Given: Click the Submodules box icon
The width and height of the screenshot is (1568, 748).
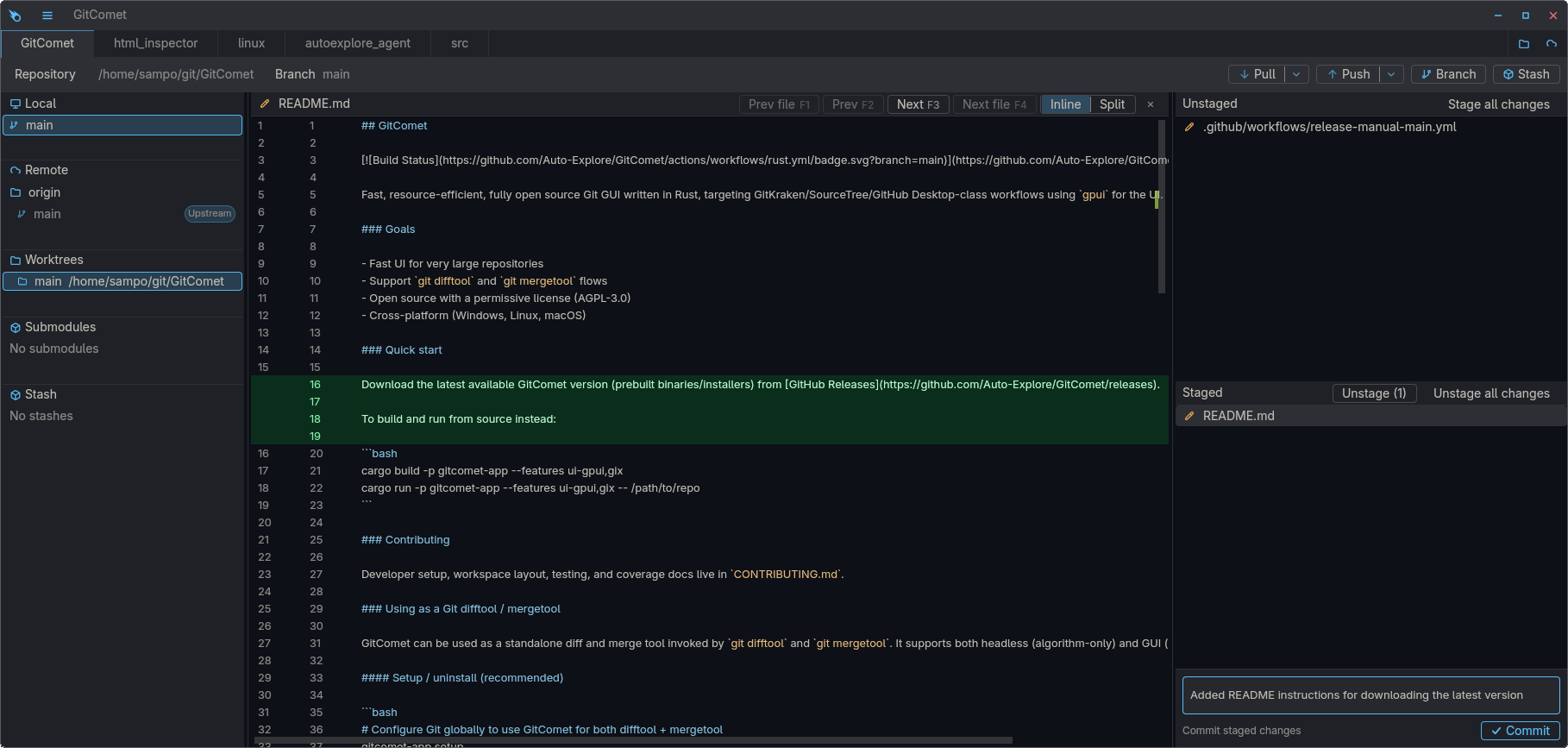Looking at the screenshot, I should [x=16, y=328].
